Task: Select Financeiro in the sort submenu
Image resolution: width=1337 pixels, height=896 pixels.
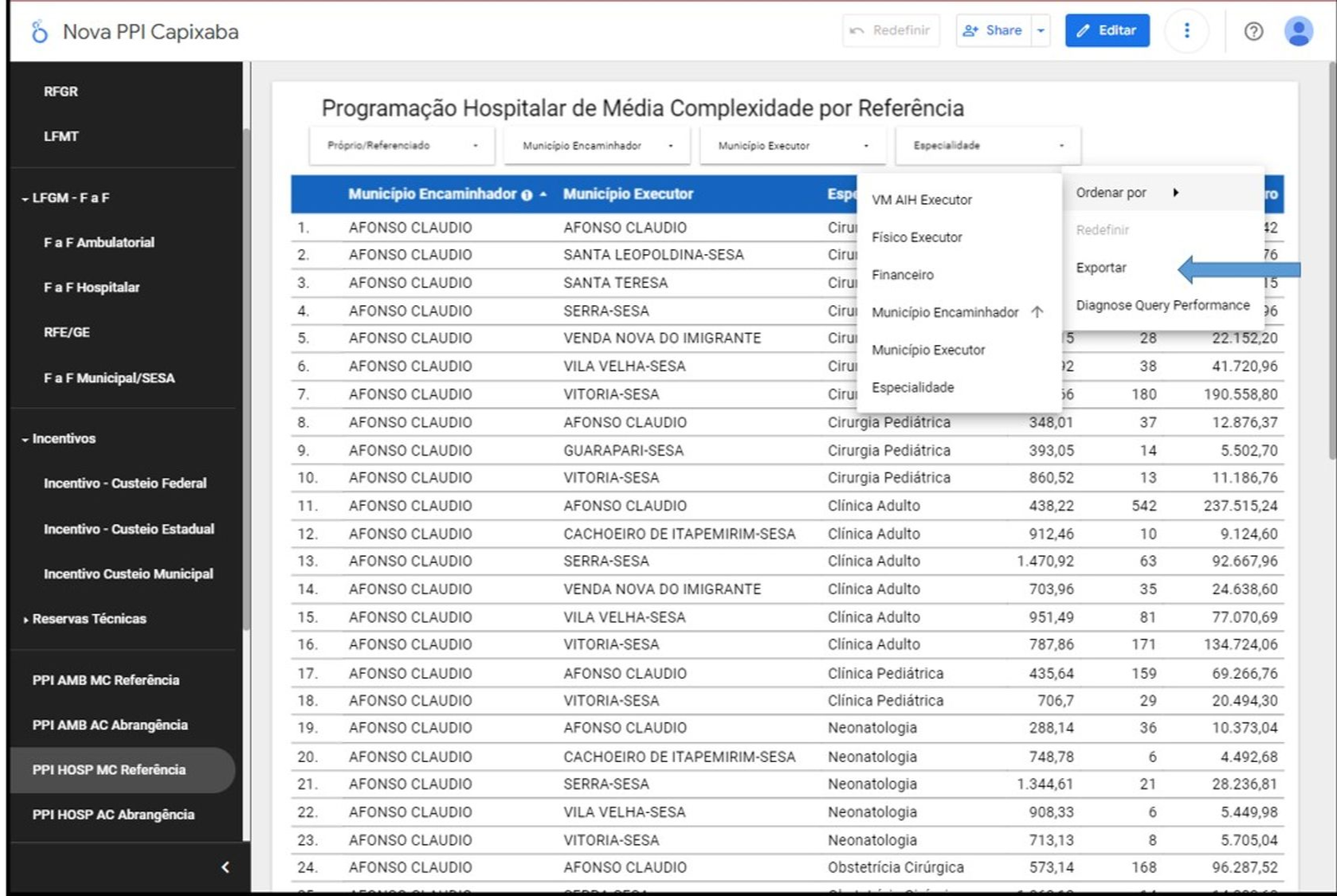Action: click(x=902, y=275)
